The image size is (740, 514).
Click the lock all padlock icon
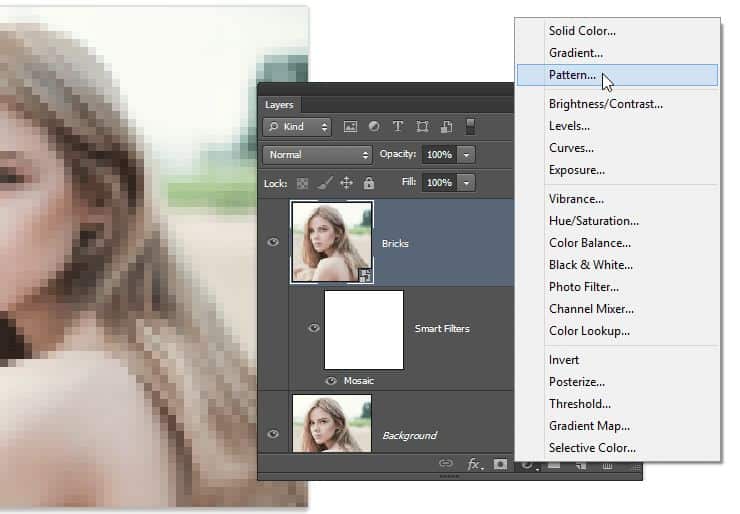click(369, 183)
